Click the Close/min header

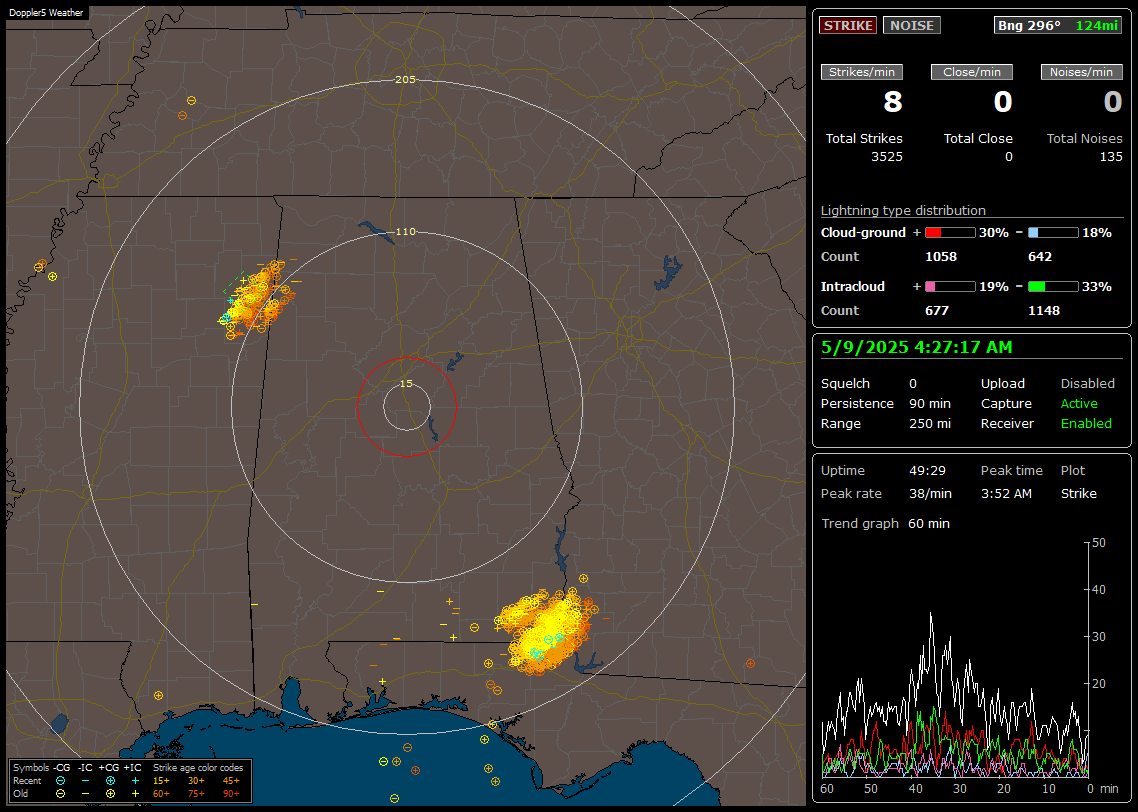(x=972, y=72)
